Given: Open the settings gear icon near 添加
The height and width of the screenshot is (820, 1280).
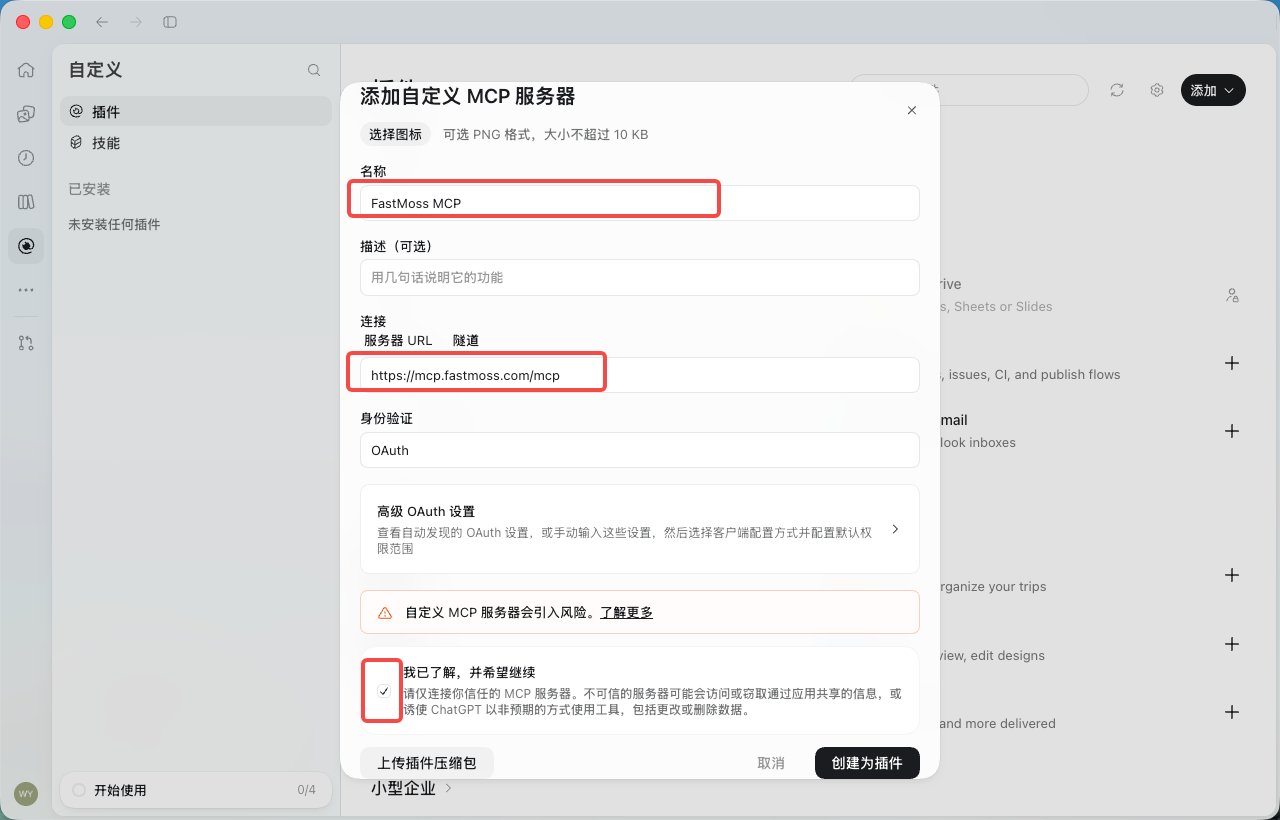Looking at the screenshot, I should [1157, 90].
